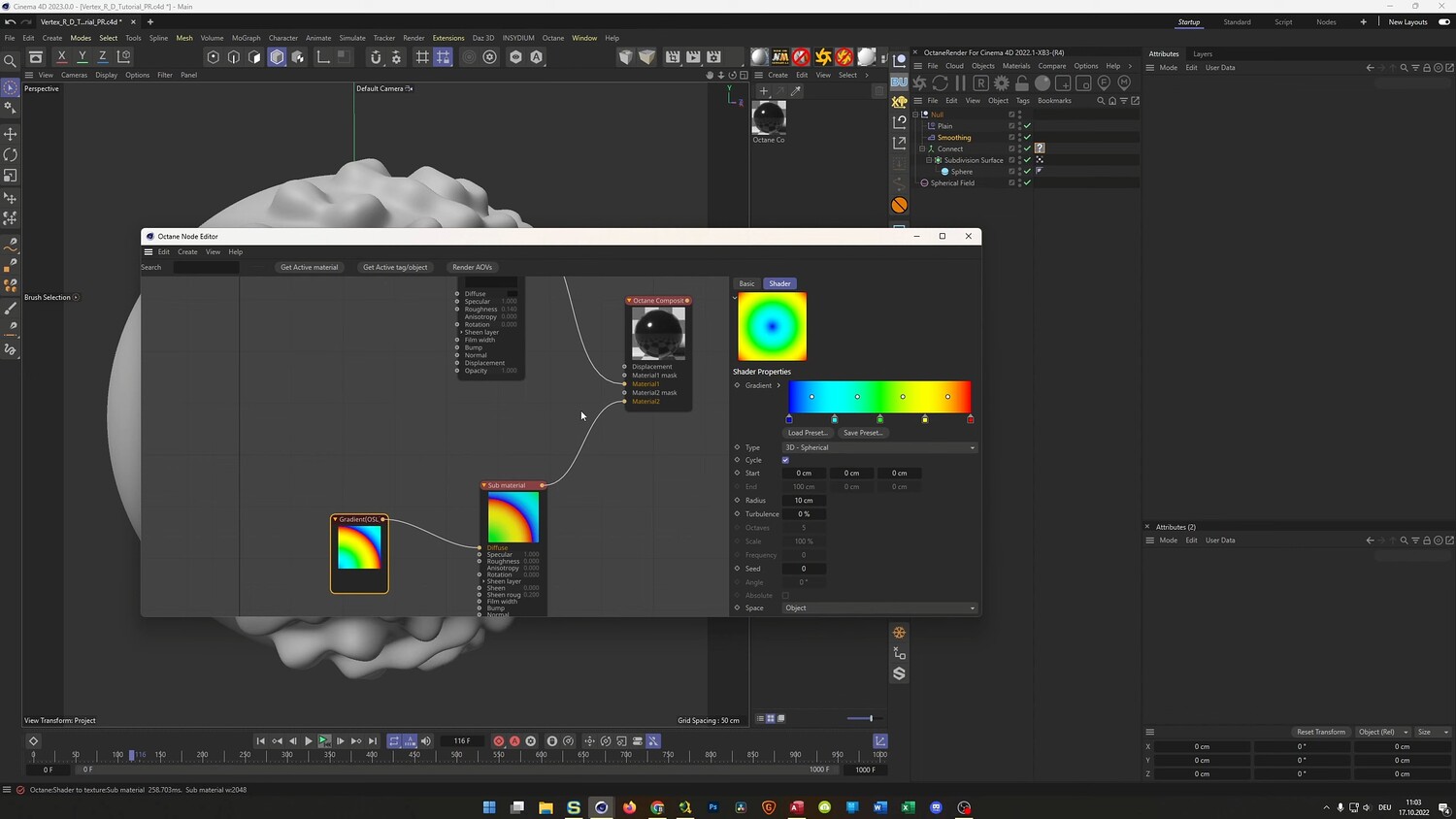
Task: Lock the Z axis in the toolbar
Action: coord(103,57)
